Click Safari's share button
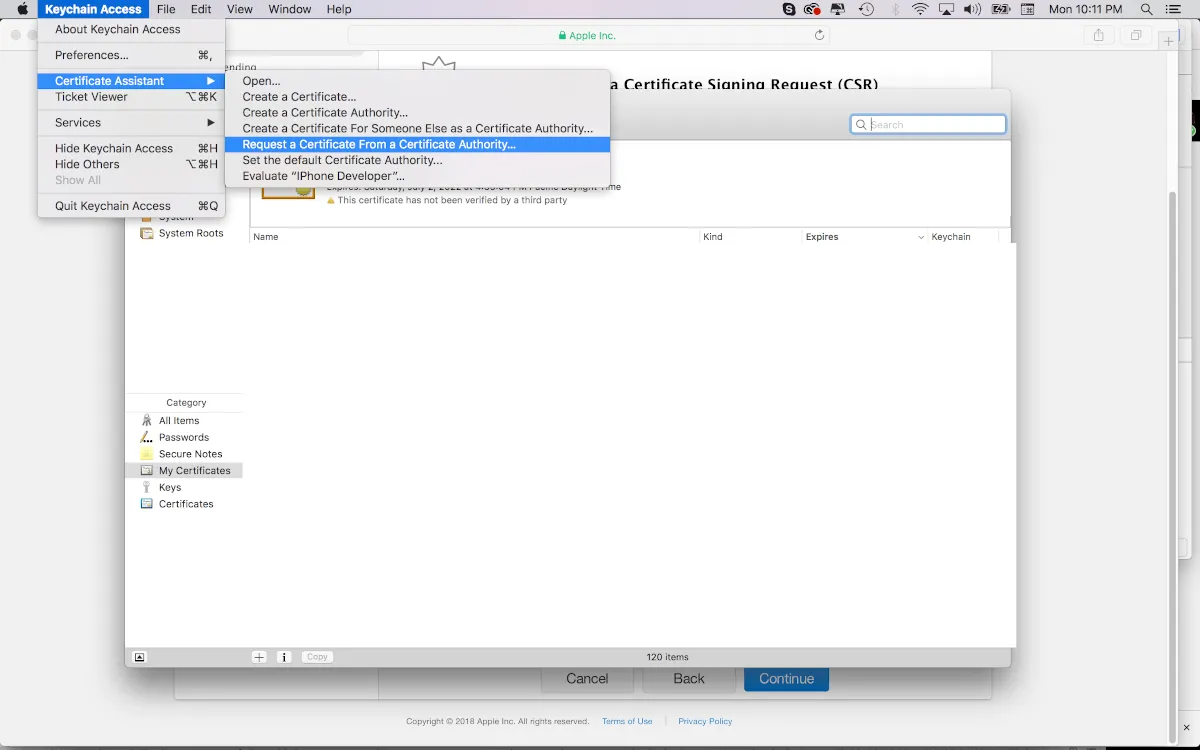The width and height of the screenshot is (1200, 750). [1099, 35]
